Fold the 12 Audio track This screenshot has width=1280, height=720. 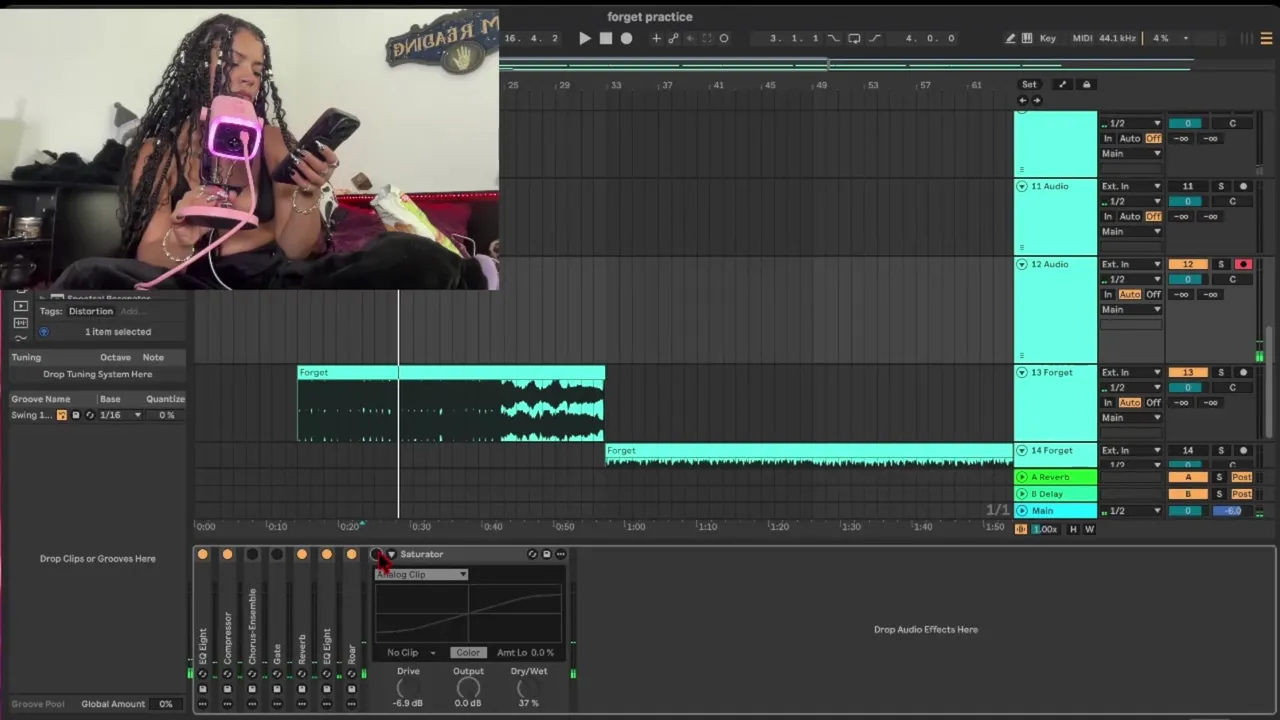[x=1022, y=264]
